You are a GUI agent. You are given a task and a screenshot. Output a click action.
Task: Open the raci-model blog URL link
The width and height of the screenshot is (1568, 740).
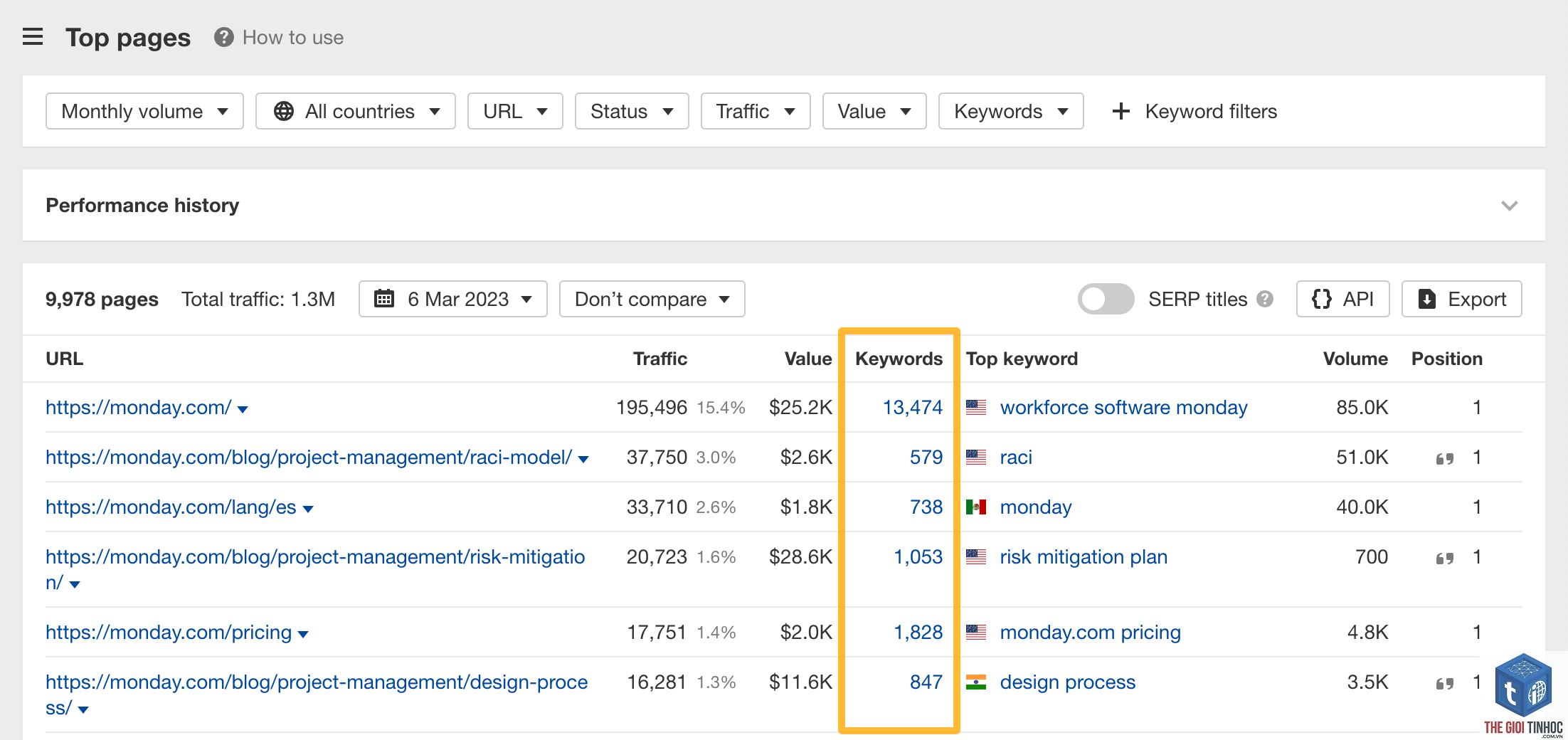pos(309,457)
